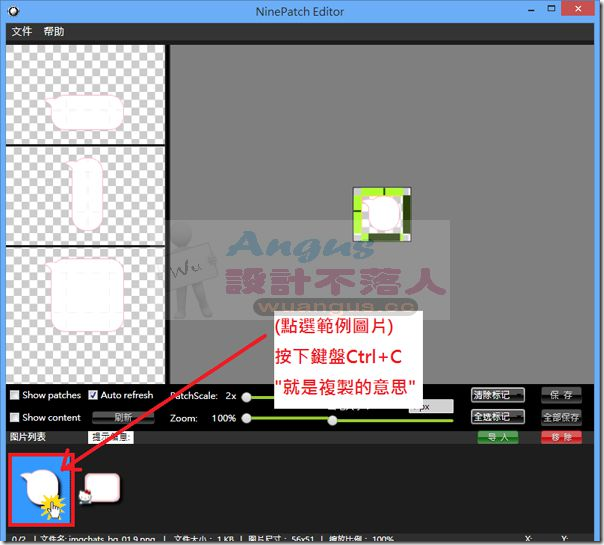Click the Zoom 100% value

tap(224, 418)
